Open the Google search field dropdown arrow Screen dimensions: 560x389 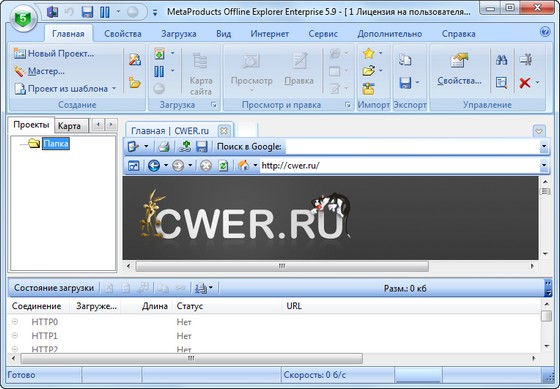544,146
